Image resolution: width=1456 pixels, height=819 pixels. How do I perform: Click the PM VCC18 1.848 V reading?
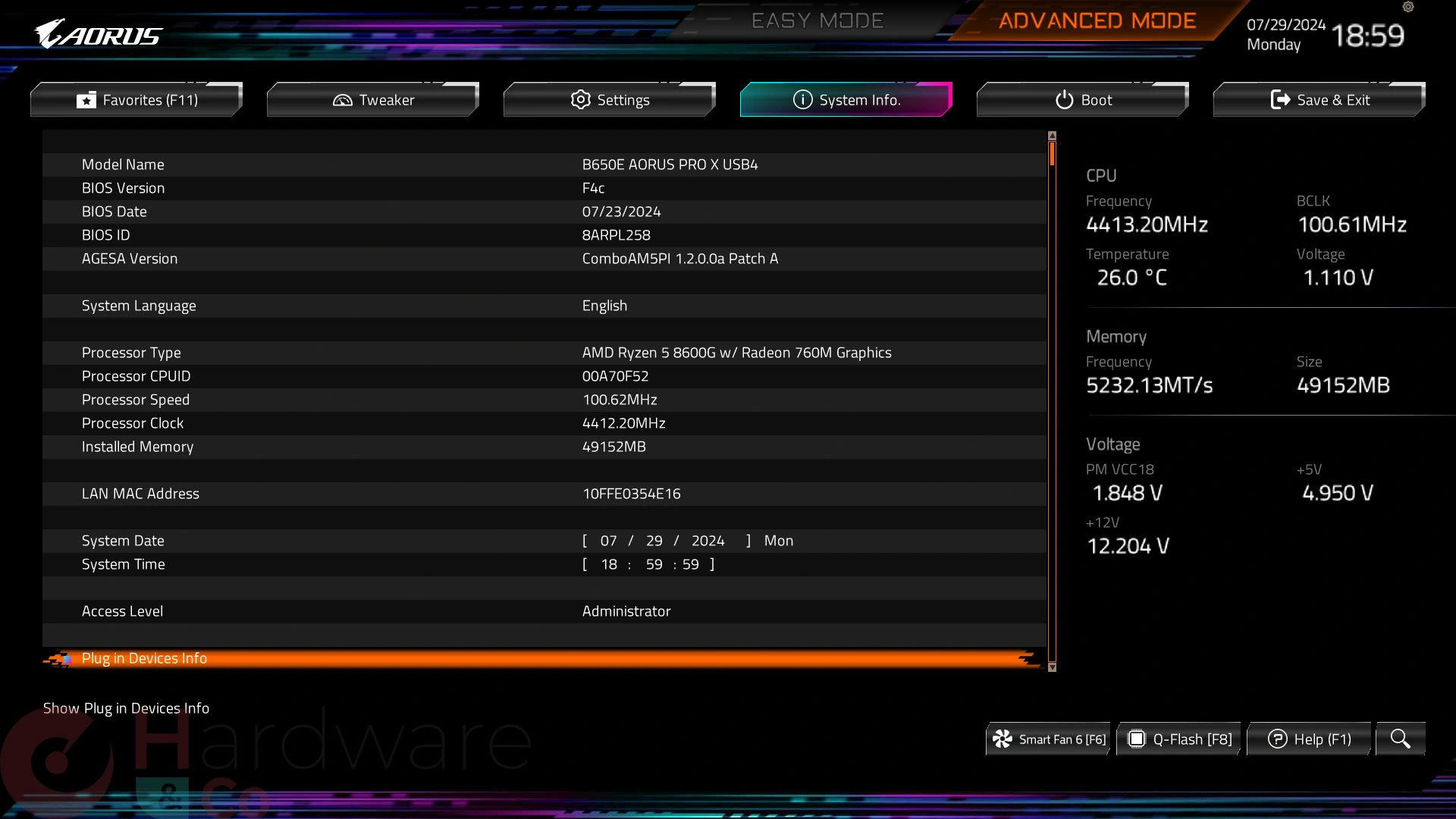click(x=1127, y=493)
